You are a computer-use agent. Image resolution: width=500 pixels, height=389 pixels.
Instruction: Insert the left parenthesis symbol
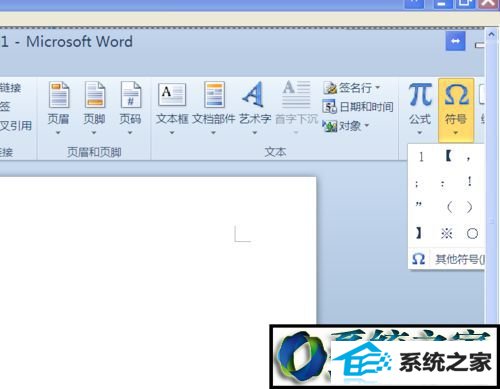pyautogui.click(x=449, y=207)
